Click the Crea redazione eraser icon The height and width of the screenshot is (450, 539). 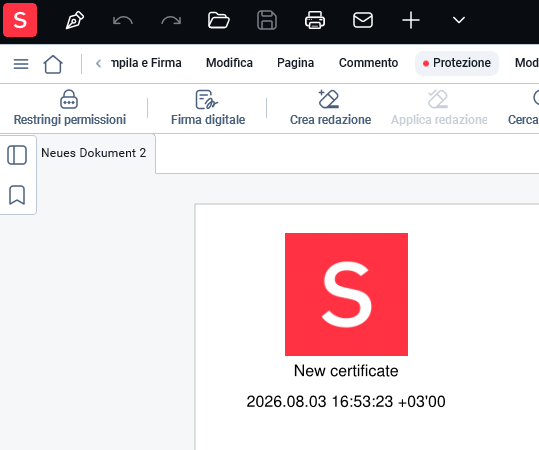tap(329, 99)
